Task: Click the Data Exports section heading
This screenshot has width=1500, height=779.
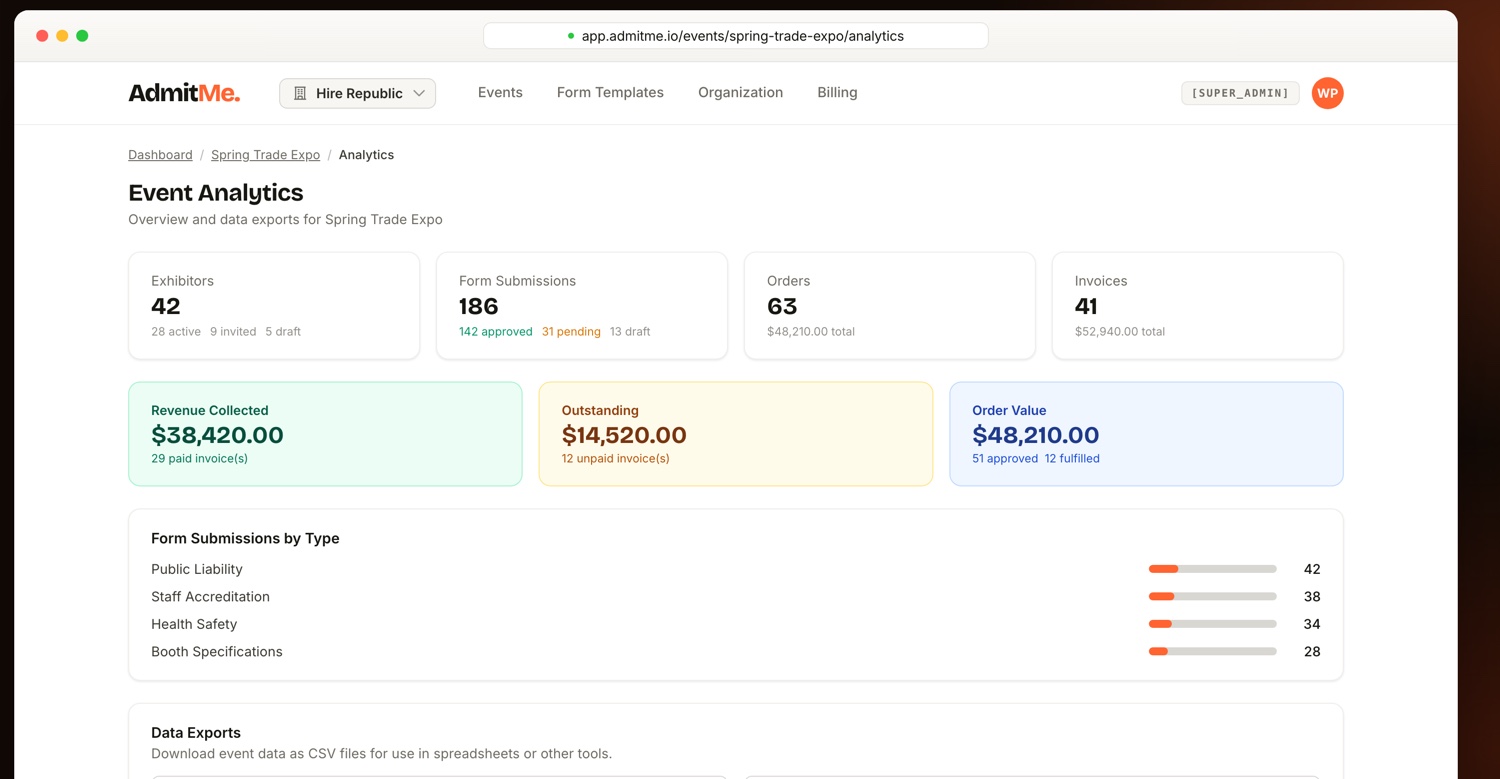Action: click(196, 733)
